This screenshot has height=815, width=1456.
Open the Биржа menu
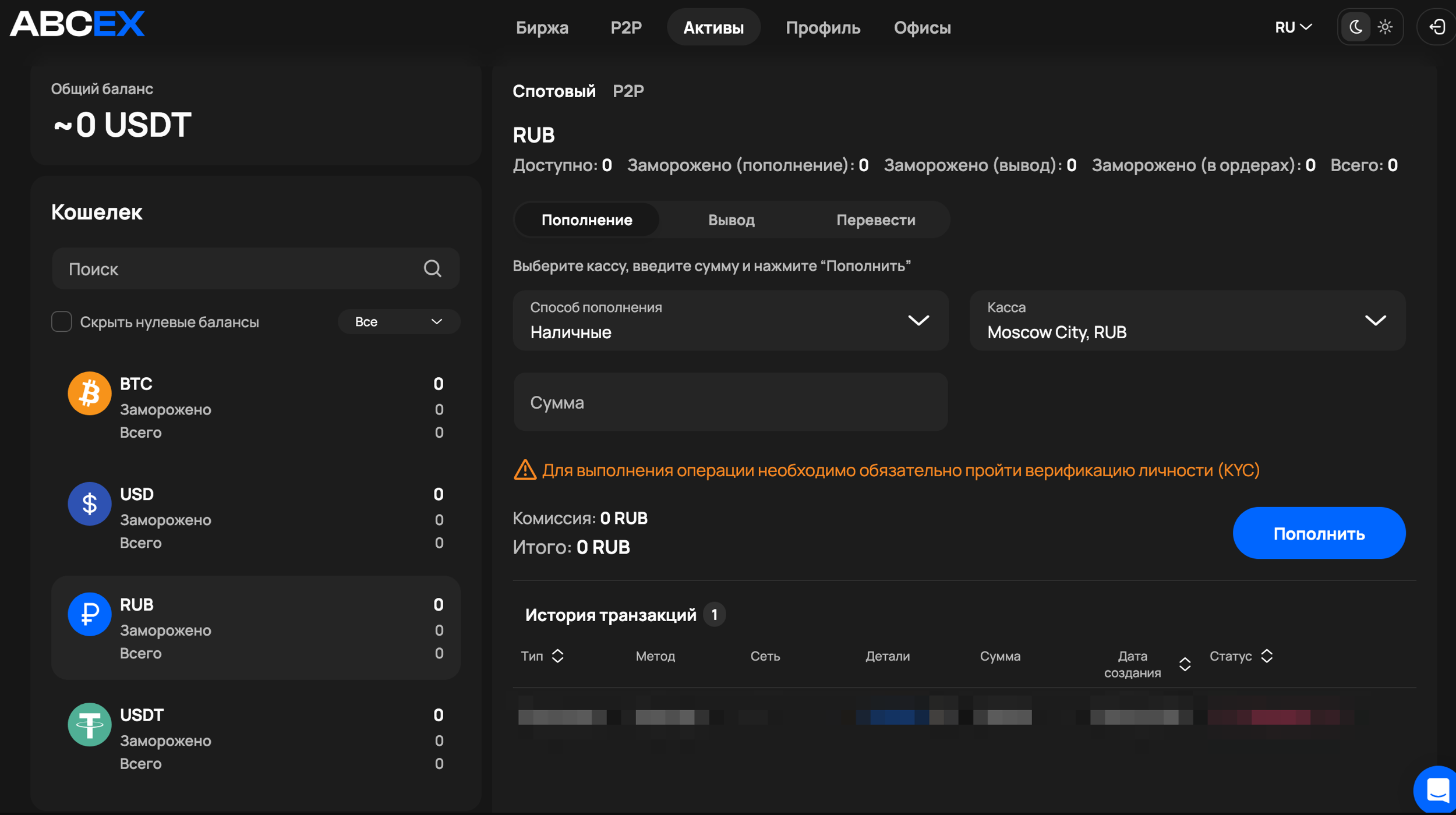tap(542, 27)
